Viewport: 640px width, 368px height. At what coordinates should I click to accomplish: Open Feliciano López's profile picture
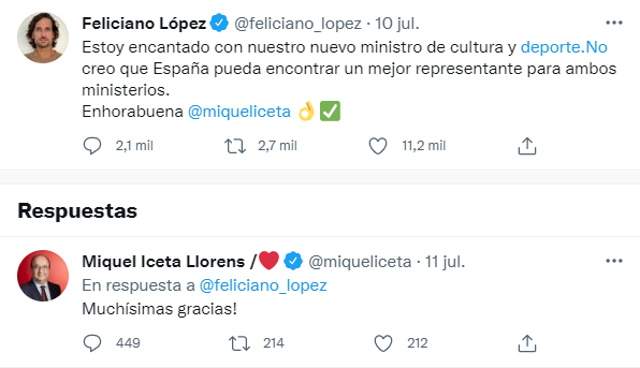click(43, 38)
